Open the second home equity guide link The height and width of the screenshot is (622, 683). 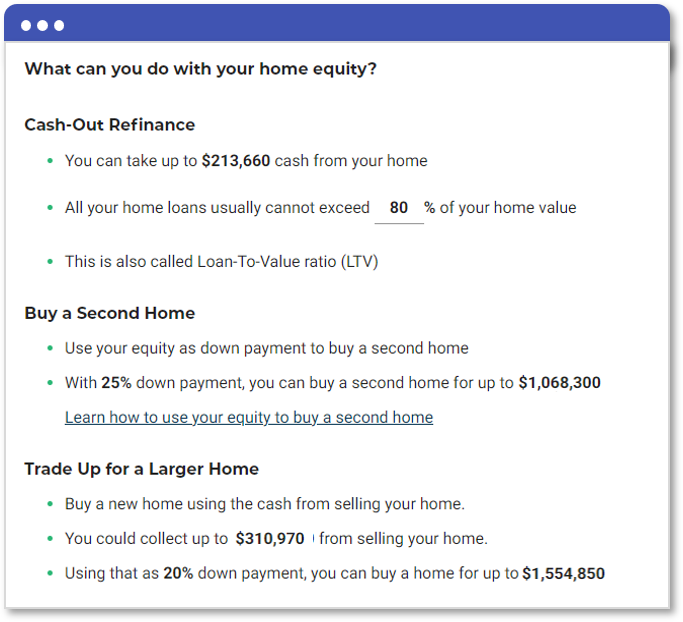point(249,417)
